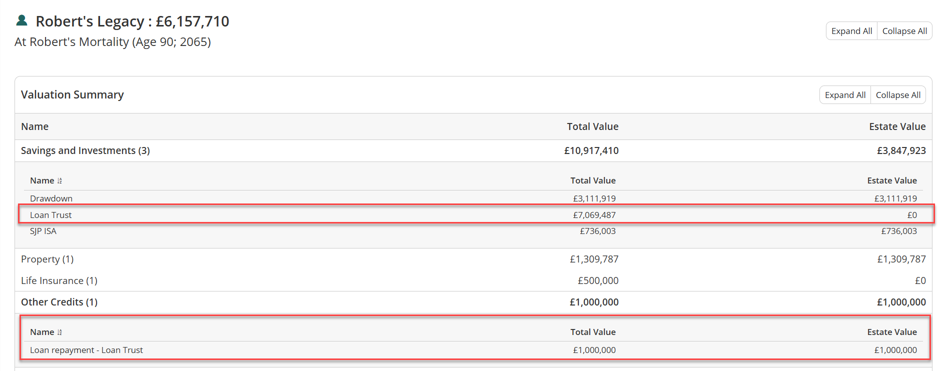Click SJP ISA total value £736,003
This screenshot has height=371, width=940.
[598, 231]
